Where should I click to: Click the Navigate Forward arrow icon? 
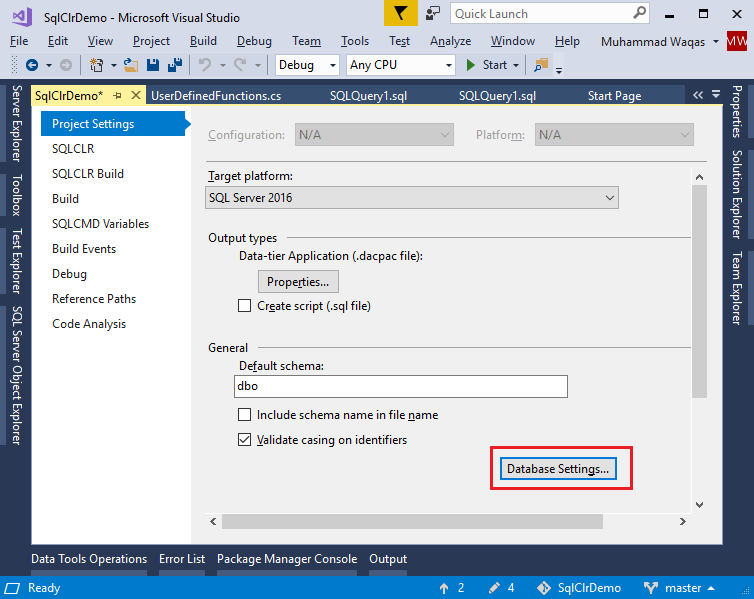[66, 65]
